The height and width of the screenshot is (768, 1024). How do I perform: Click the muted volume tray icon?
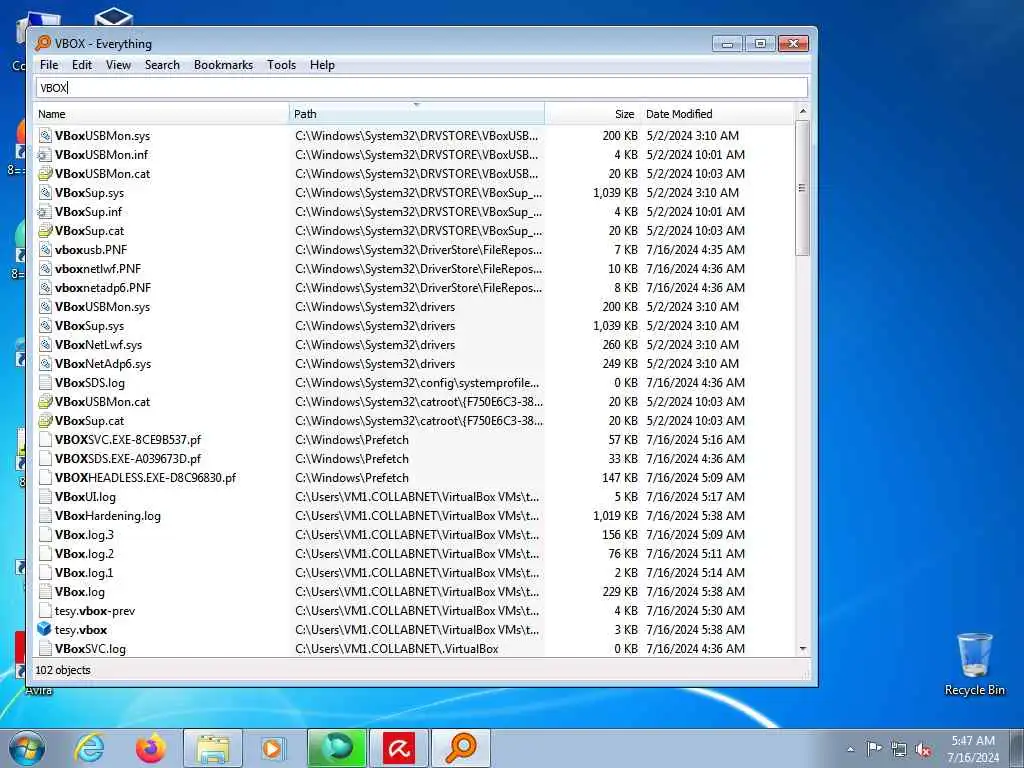(923, 750)
